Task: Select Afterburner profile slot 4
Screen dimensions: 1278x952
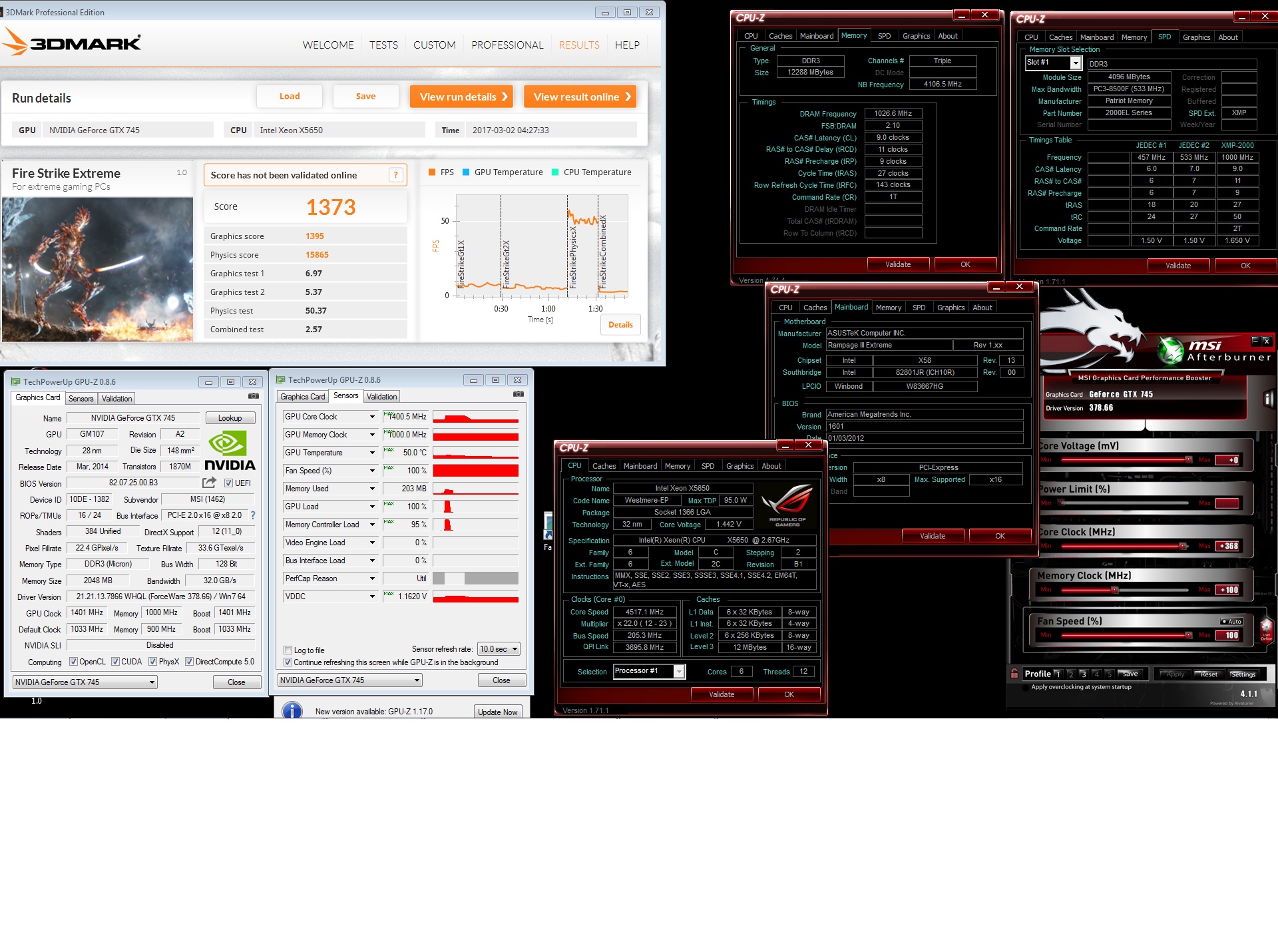Action: (1096, 674)
